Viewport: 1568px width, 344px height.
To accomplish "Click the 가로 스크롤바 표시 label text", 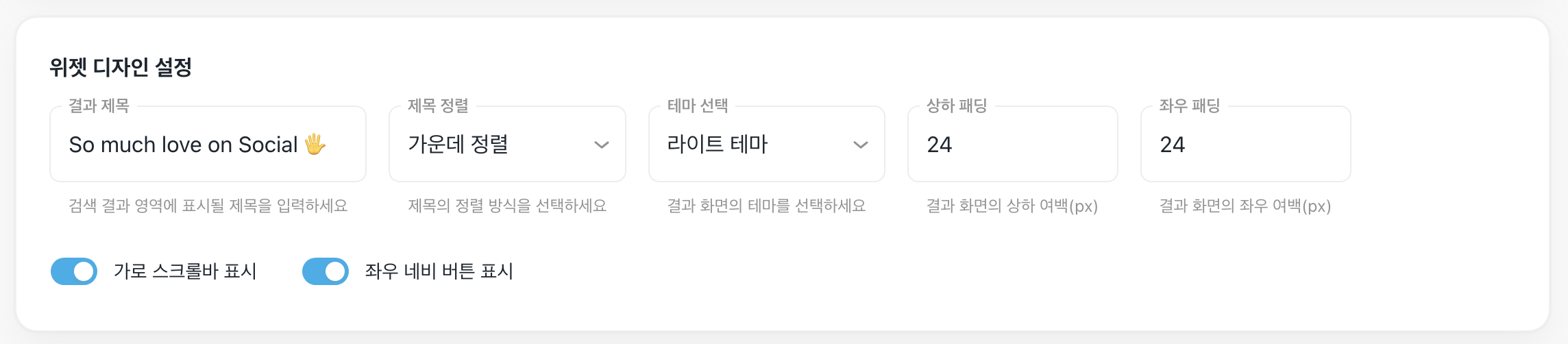I will (x=185, y=271).
